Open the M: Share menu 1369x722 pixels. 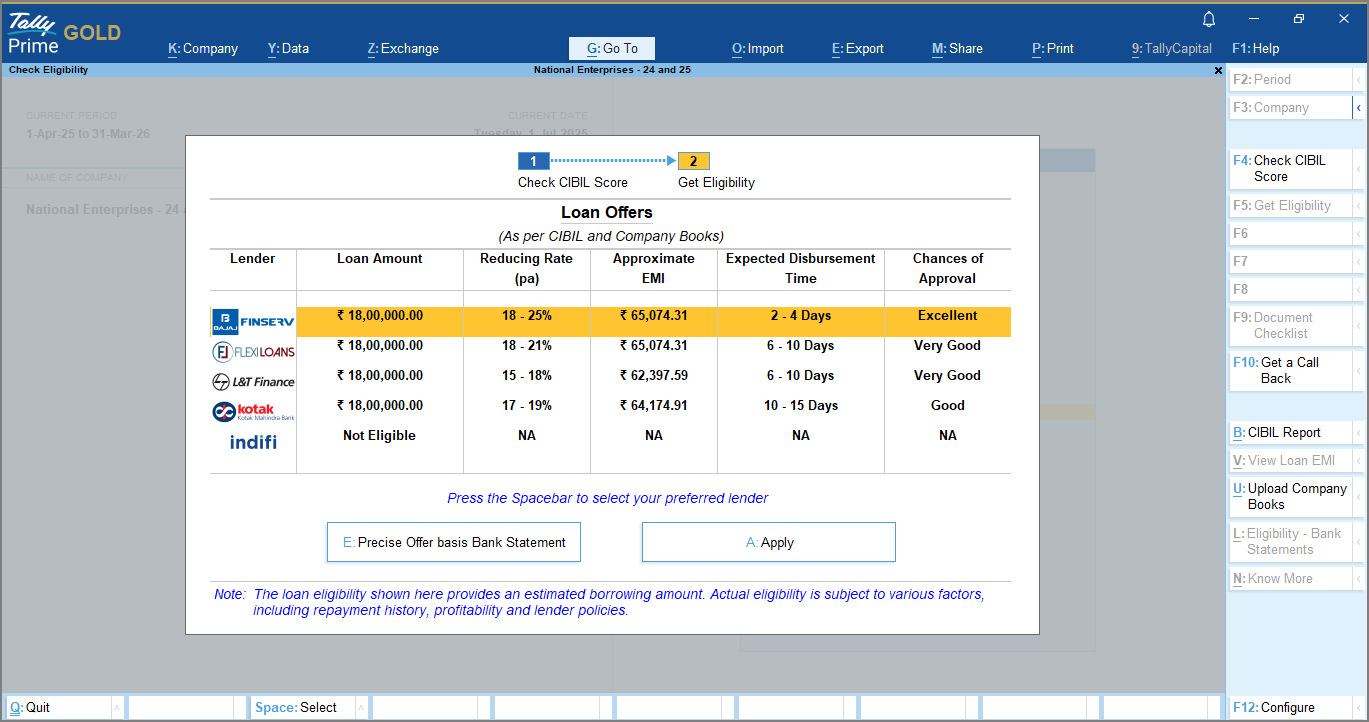(957, 48)
